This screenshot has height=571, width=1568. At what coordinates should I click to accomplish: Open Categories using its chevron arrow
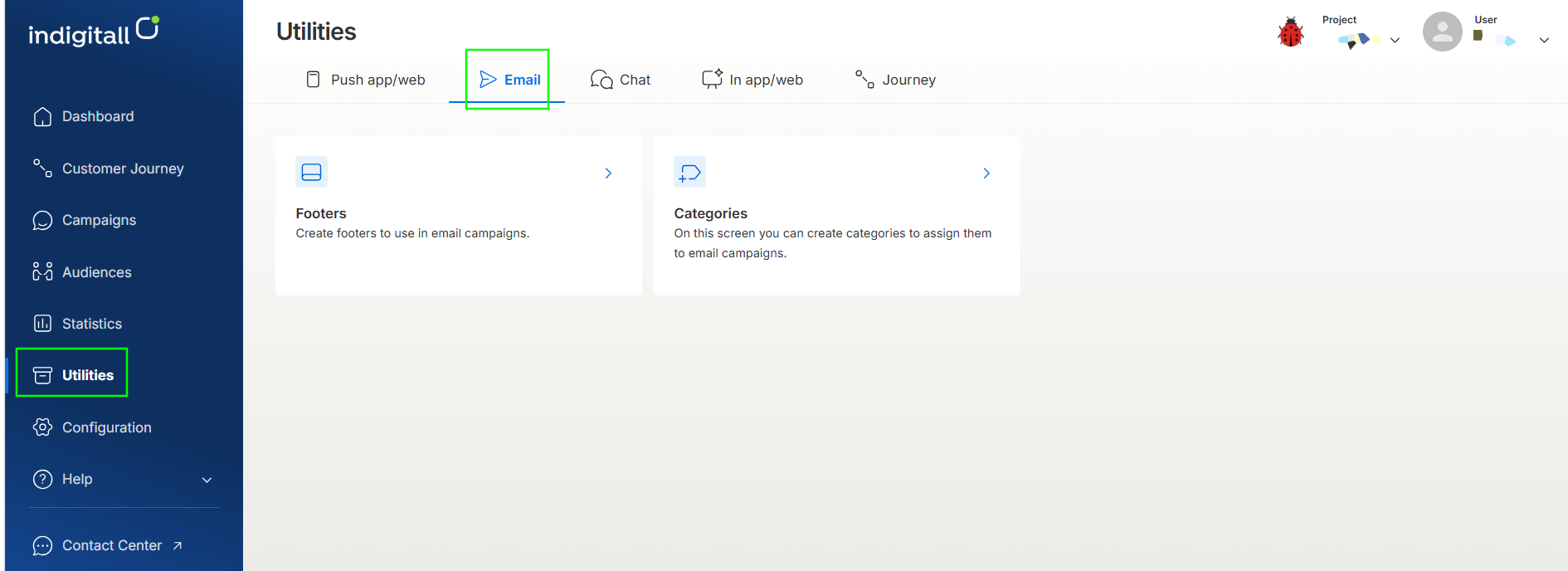(x=986, y=173)
